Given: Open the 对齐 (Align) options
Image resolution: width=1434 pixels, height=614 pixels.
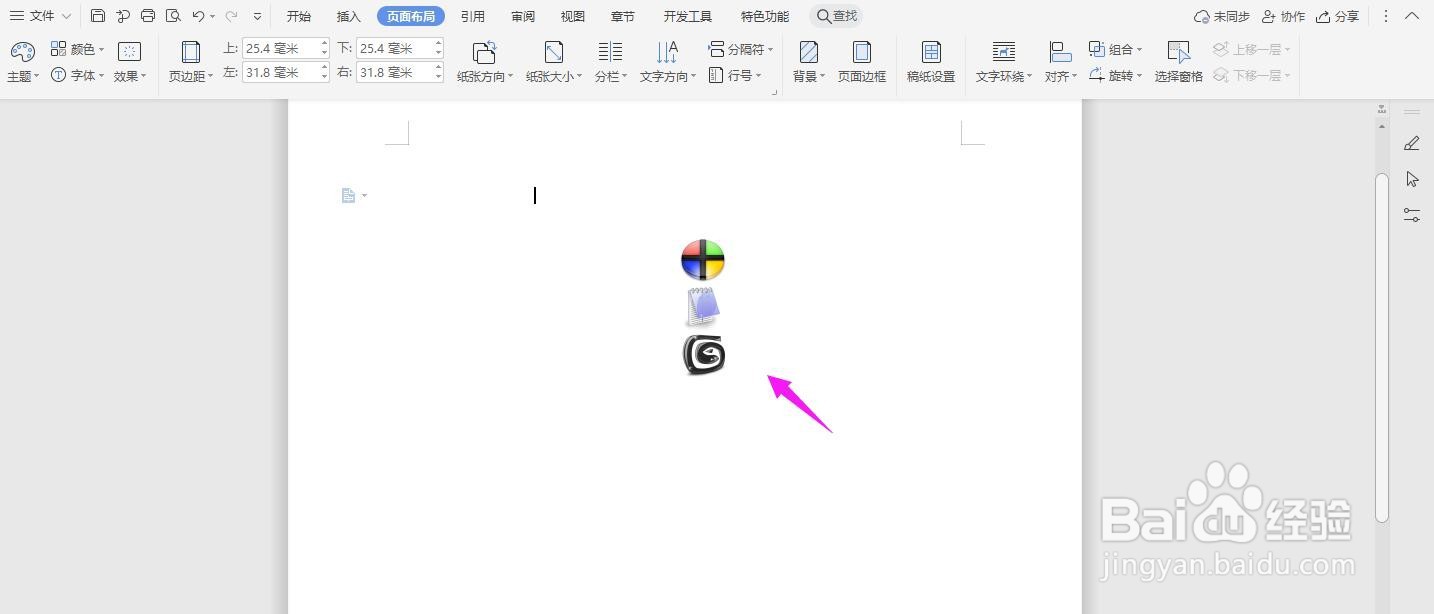Looking at the screenshot, I should (1060, 62).
